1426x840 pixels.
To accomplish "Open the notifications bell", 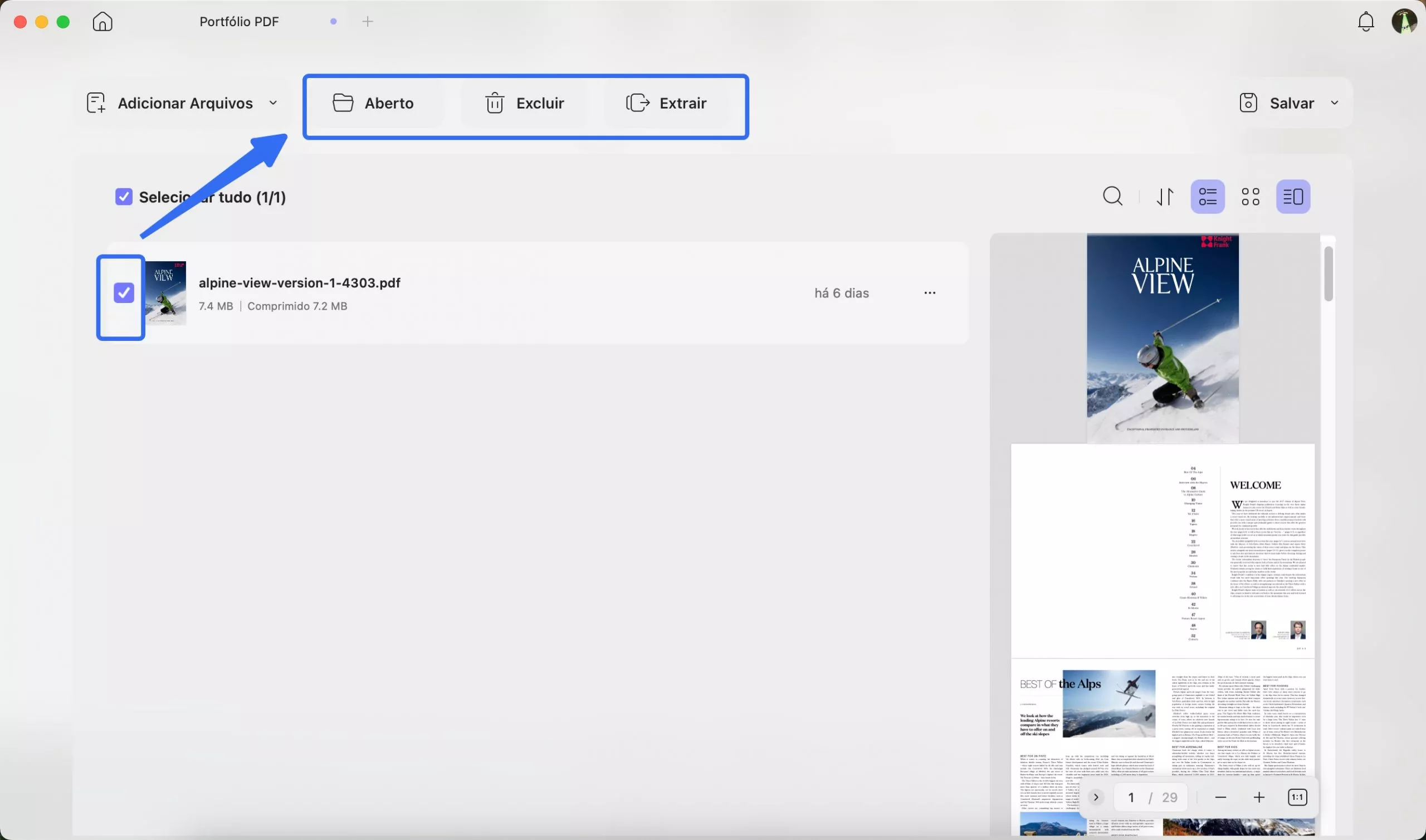I will (1365, 22).
